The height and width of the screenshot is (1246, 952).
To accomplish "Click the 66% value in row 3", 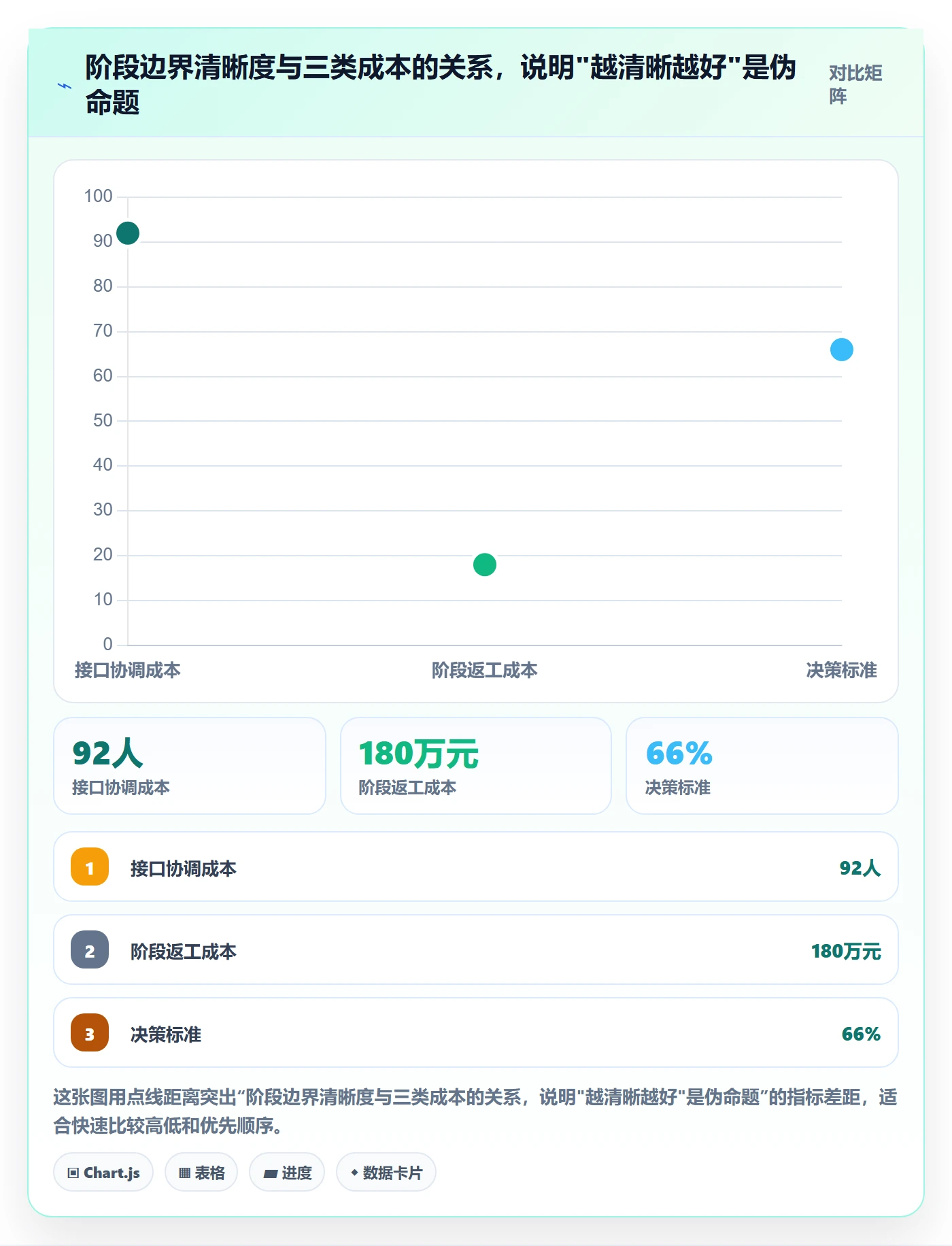I will 861,1034.
